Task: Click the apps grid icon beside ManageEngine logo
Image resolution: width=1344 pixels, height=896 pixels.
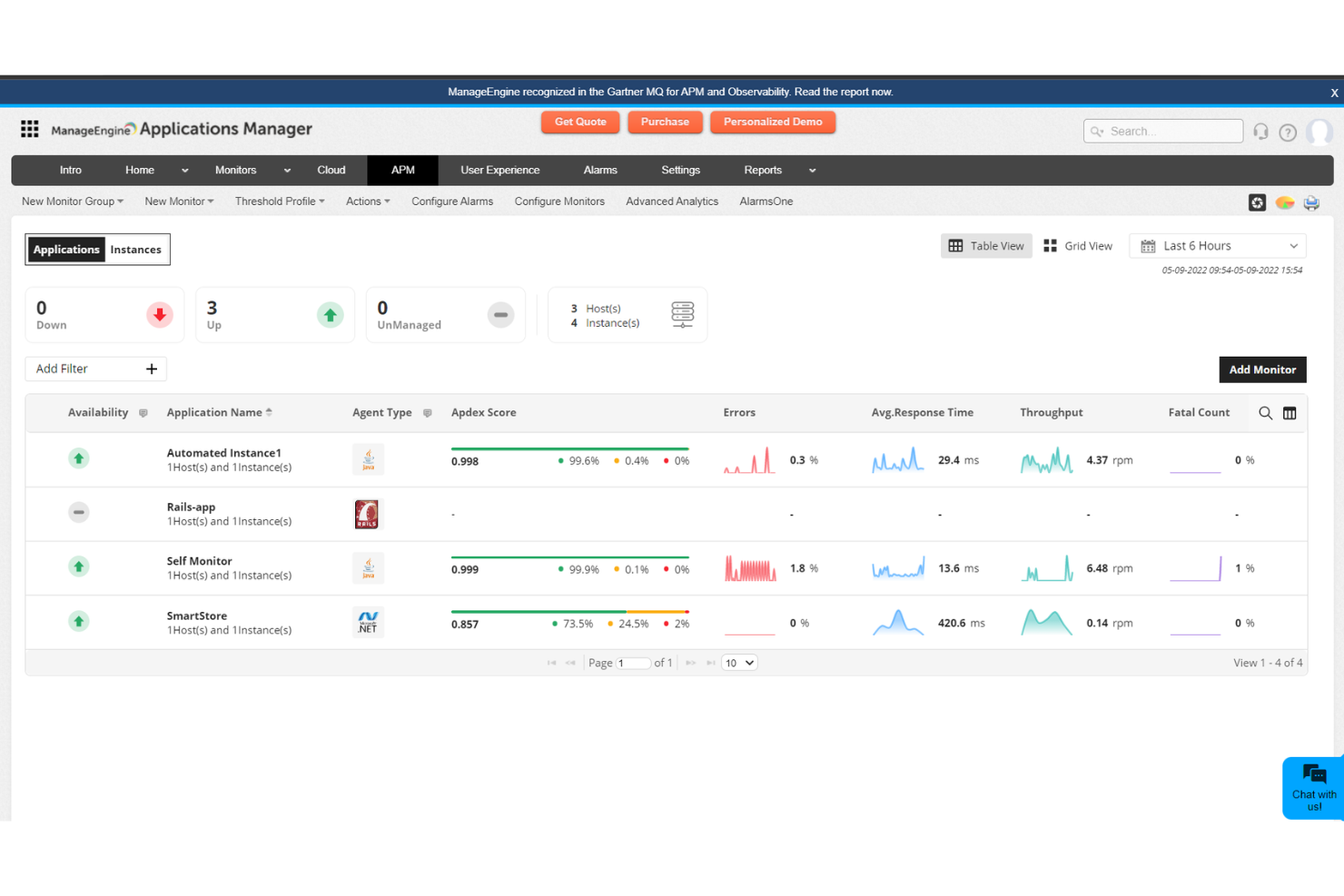Action: click(x=29, y=129)
